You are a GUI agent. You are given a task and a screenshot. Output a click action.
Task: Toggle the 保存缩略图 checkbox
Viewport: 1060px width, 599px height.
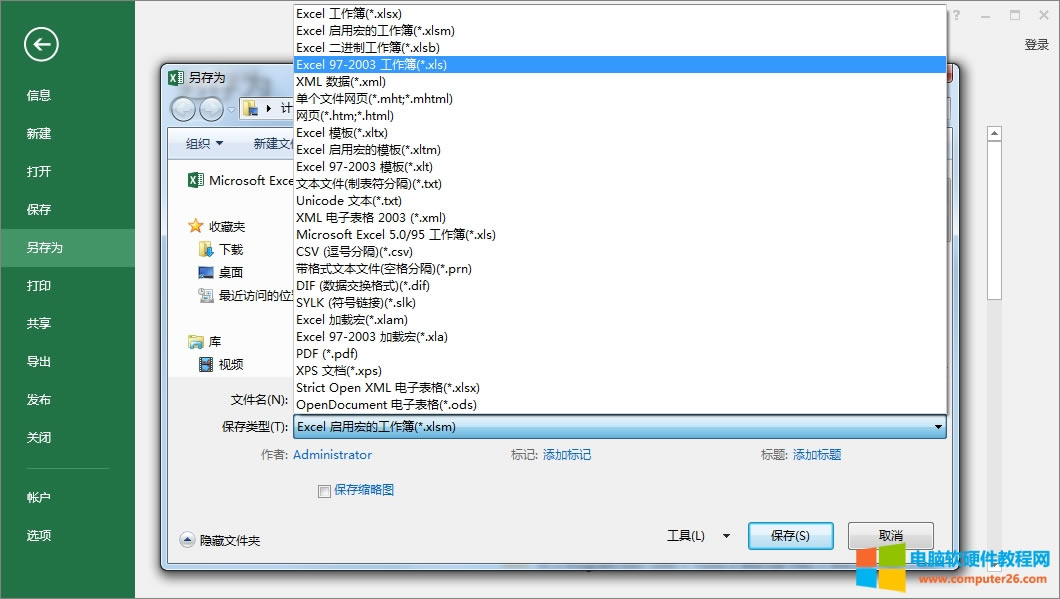(x=324, y=491)
